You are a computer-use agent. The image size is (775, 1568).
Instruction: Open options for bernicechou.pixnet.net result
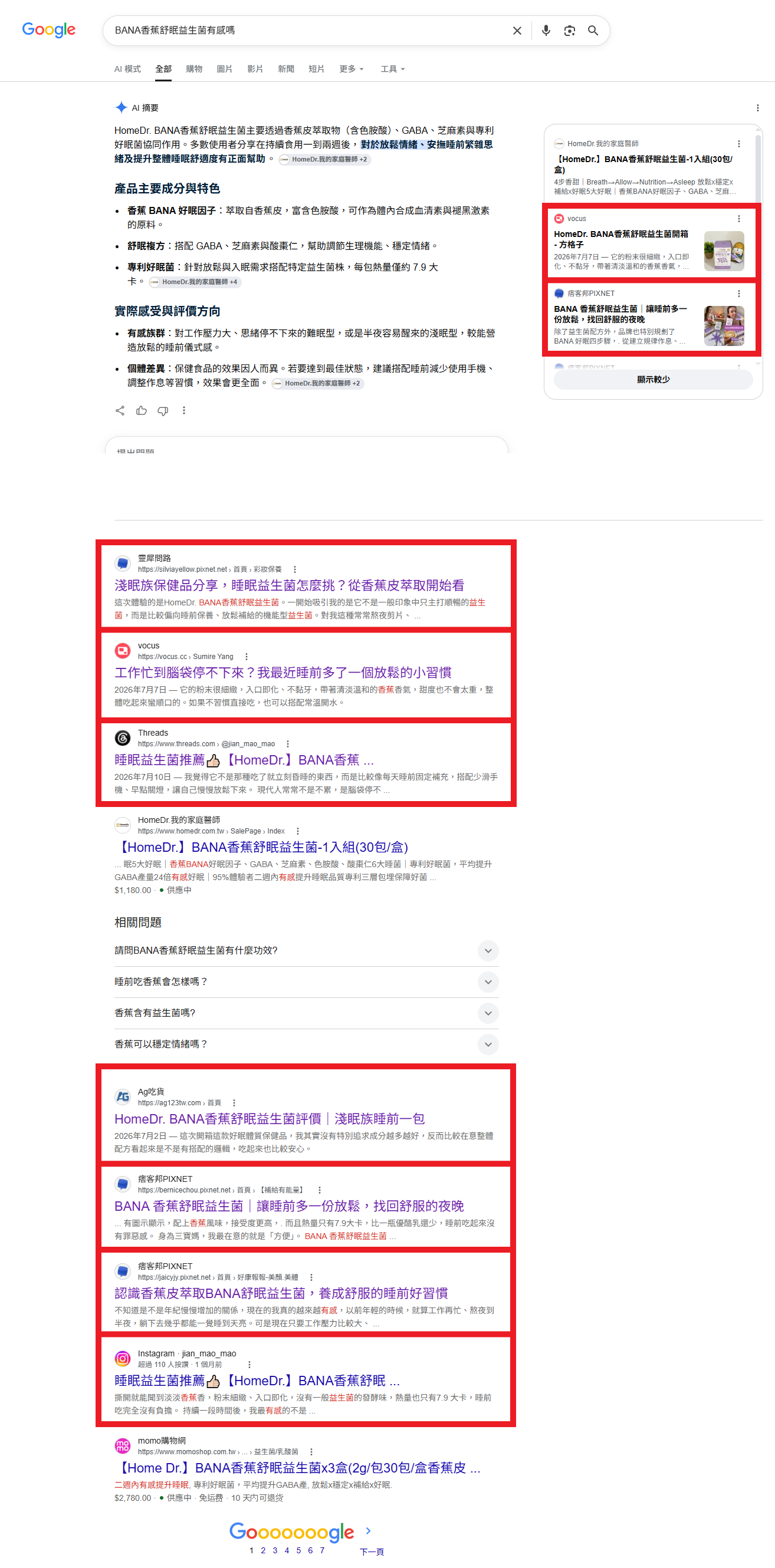point(319,1190)
